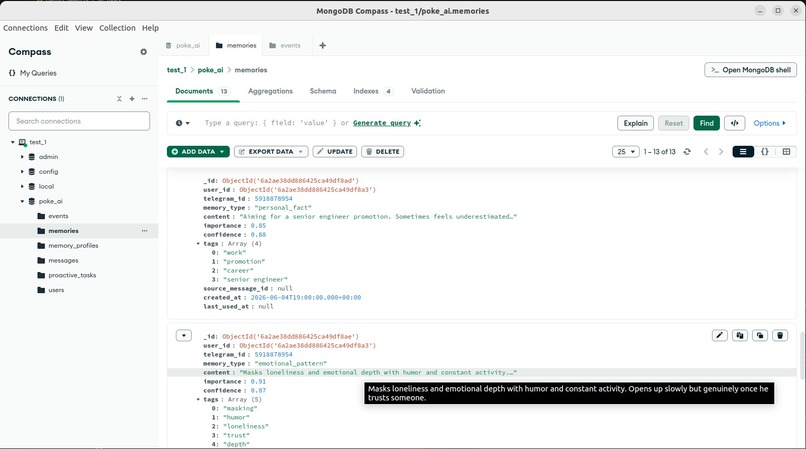
Task: Run the query with Find button
Action: 706,123
